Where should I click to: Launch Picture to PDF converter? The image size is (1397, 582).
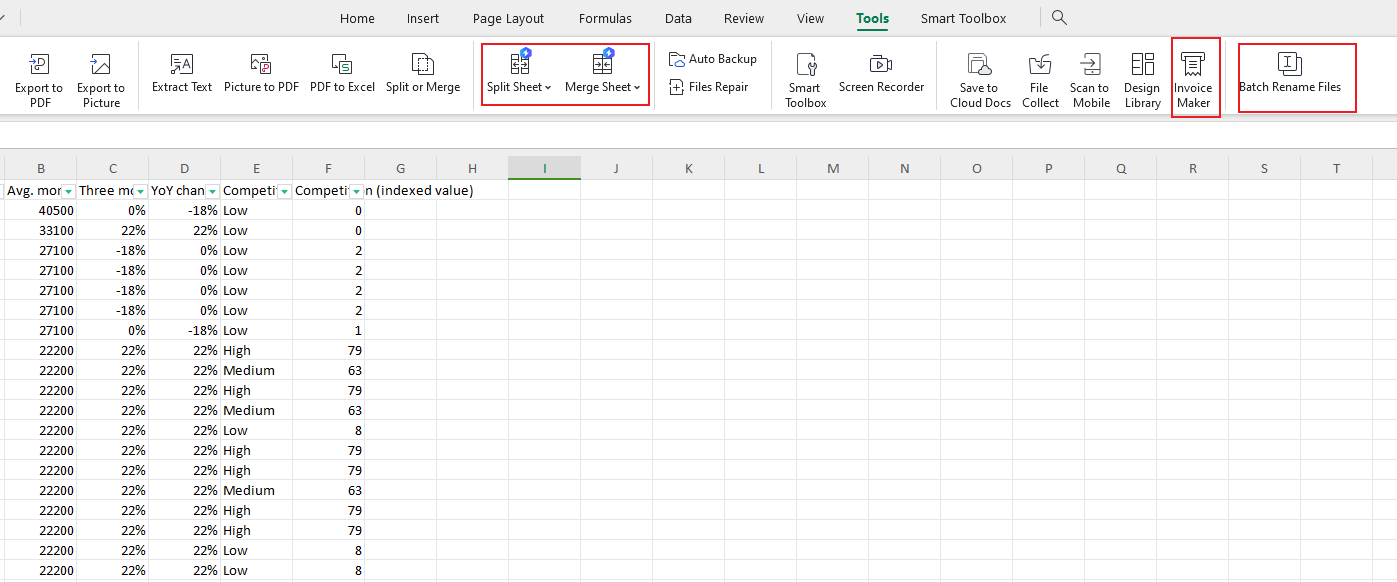261,73
